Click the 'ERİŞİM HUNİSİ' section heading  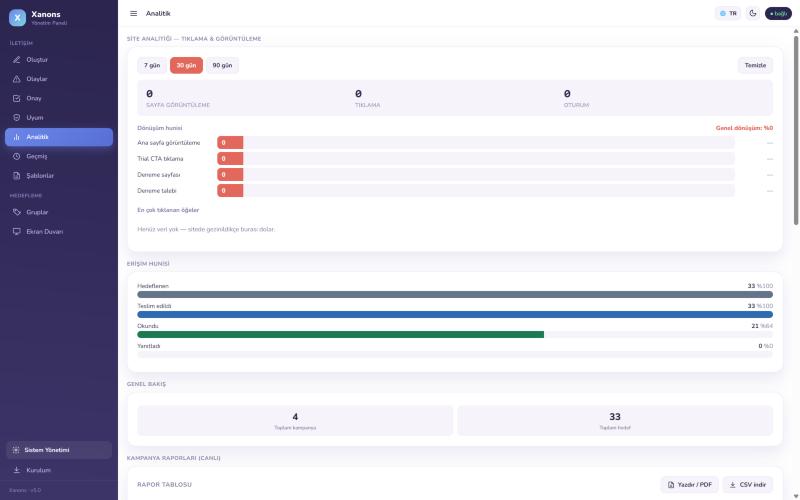coord(148,264)
